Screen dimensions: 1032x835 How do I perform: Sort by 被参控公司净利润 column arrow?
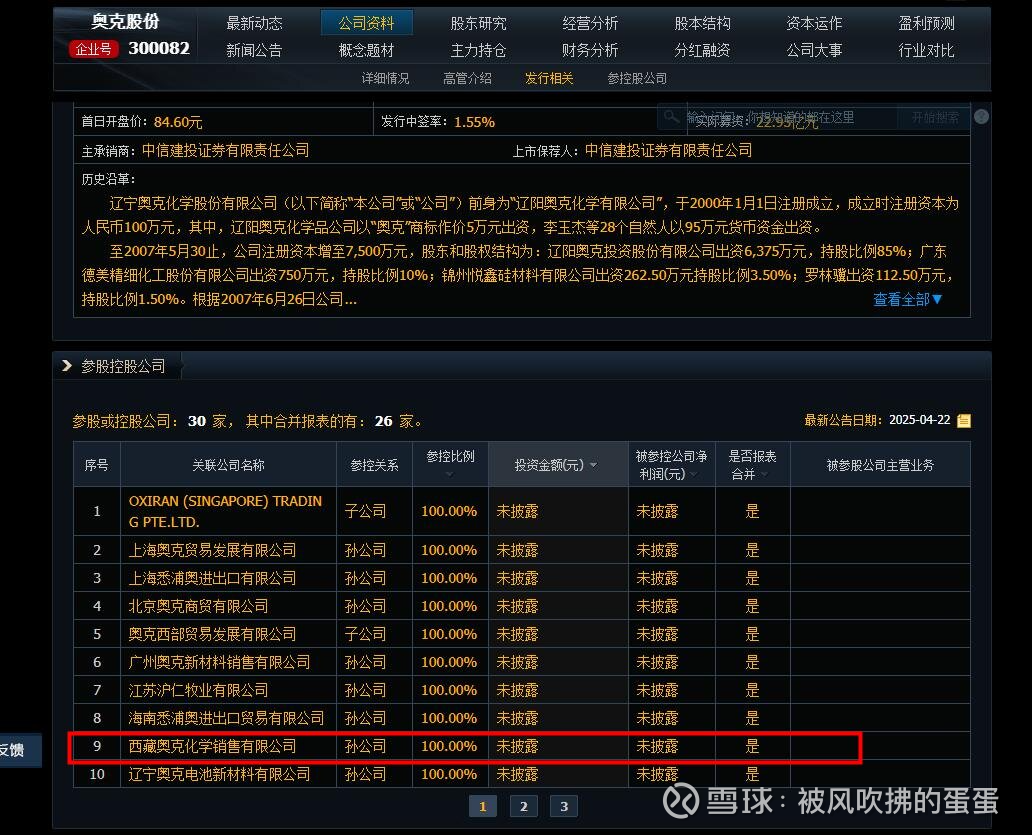point(694,474)
